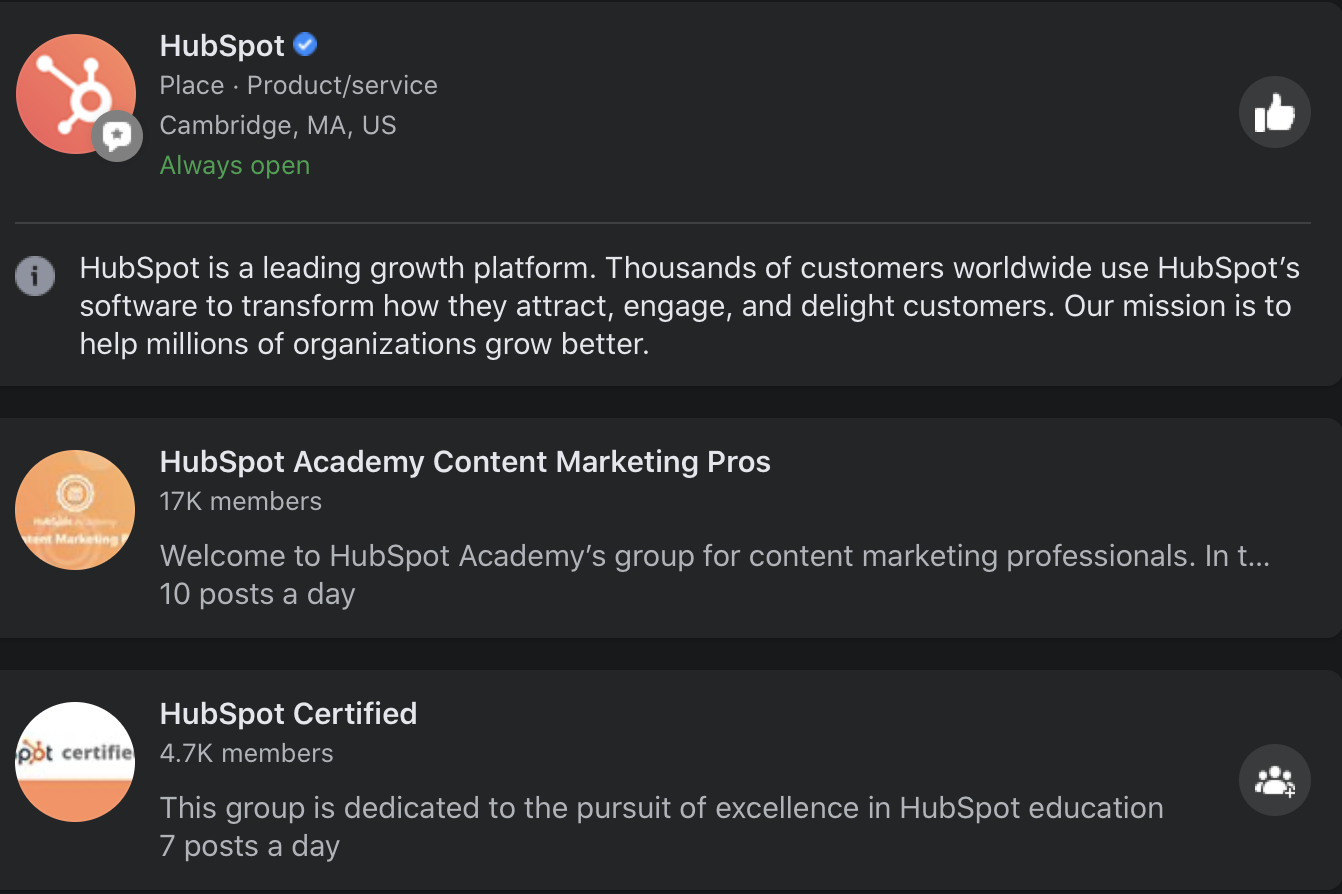Open the HubSpot Certified group title
The image size is (1342, 894).
coord(288,714)
